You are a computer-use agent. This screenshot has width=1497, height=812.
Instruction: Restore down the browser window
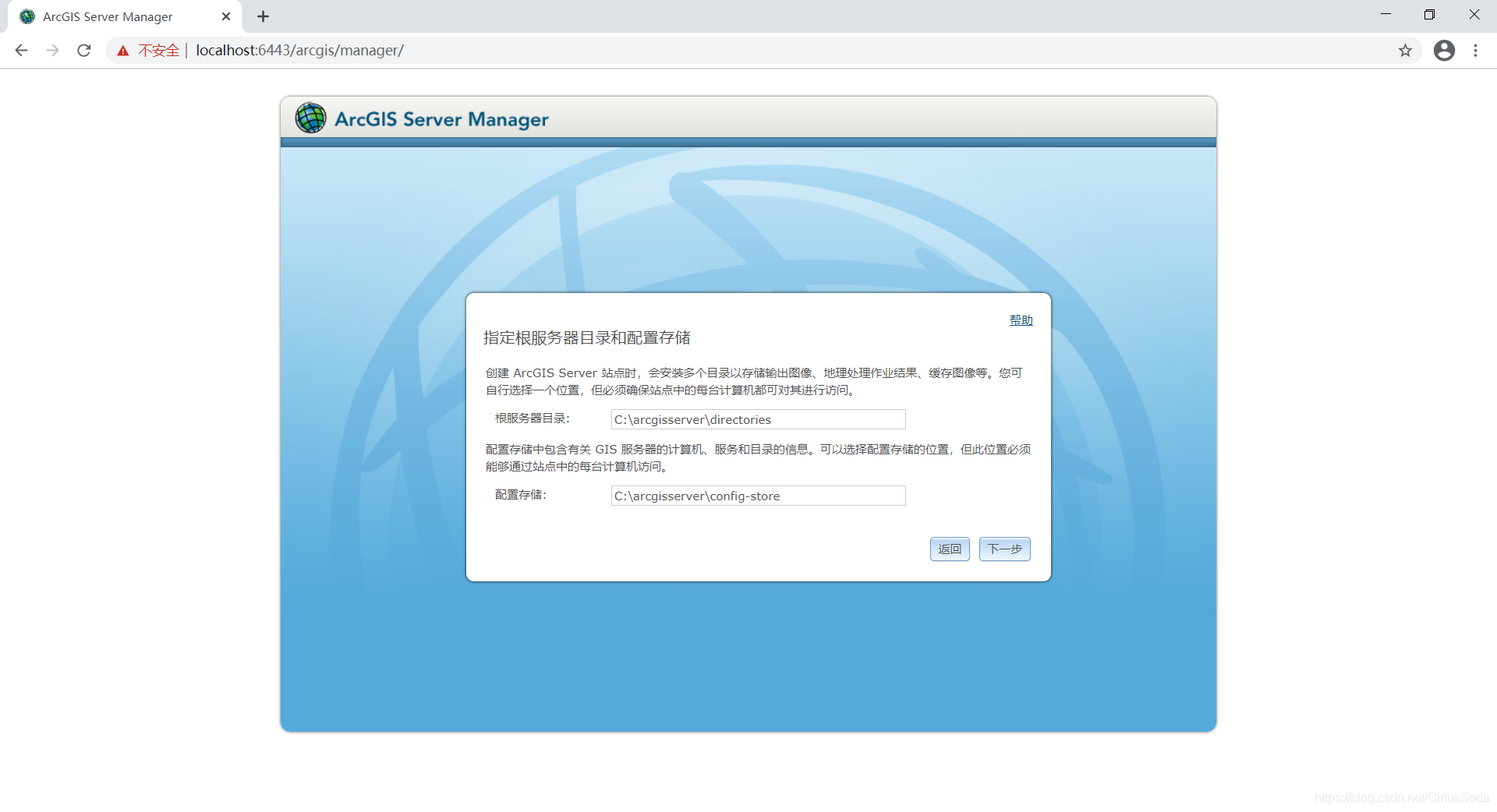1429,15
